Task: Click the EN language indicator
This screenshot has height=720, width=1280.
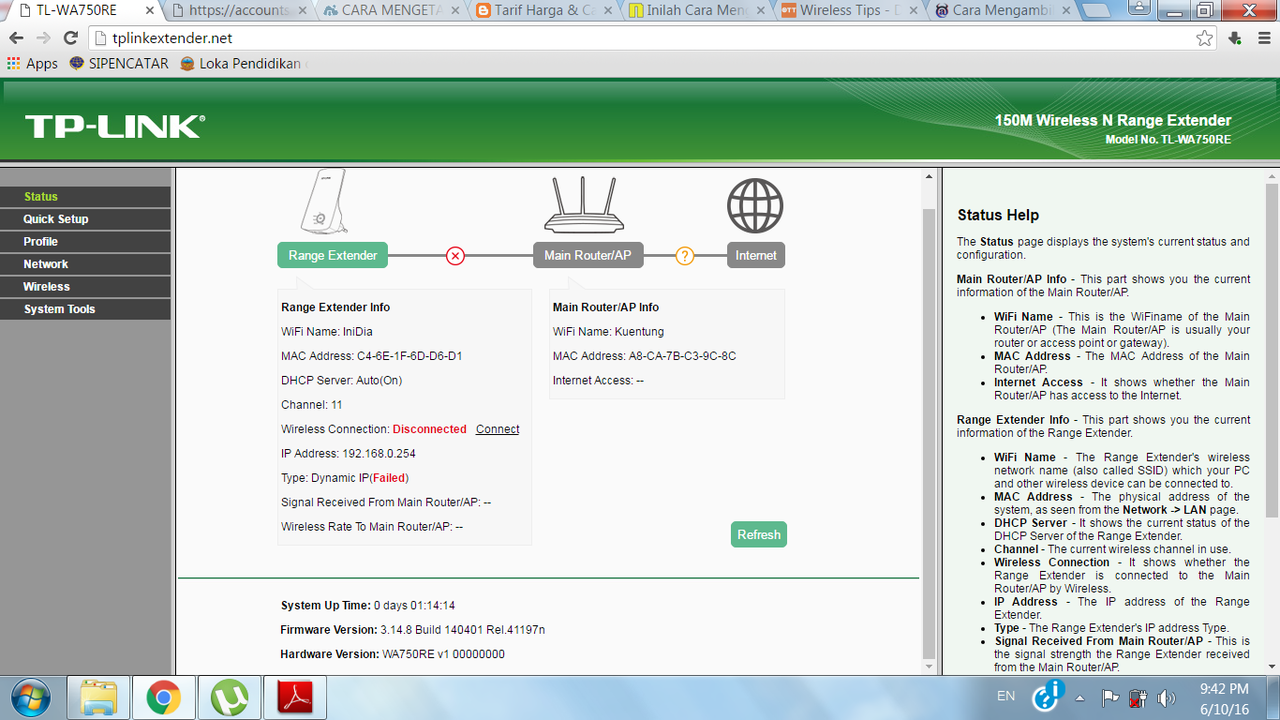Action: coord(1006,696)
